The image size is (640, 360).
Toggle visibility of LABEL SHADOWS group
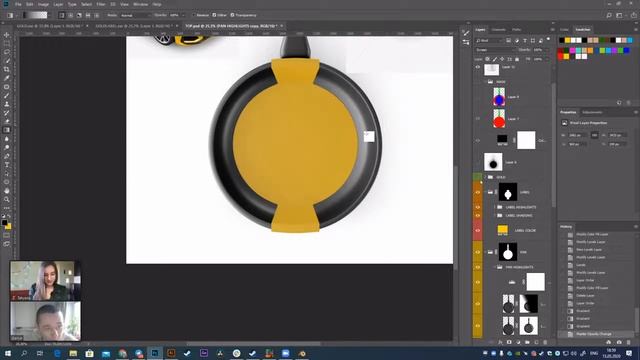coord(477,215)
